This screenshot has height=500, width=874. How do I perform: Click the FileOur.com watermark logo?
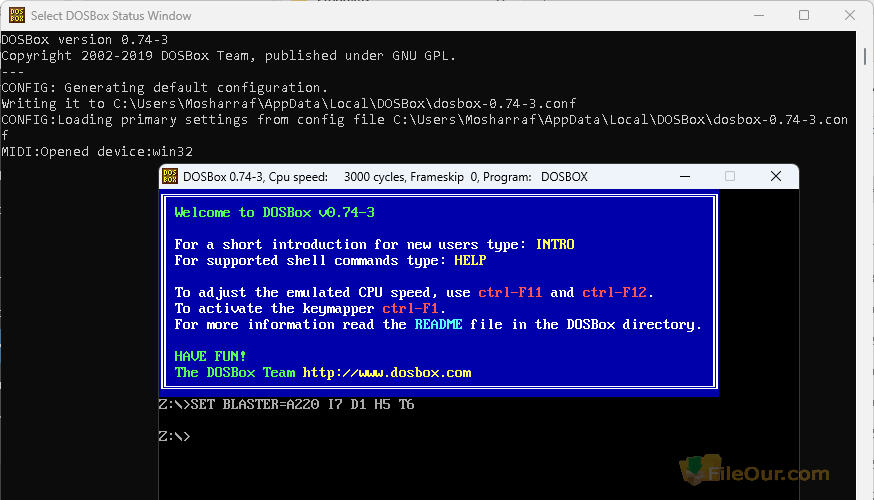tap(753, 473)
